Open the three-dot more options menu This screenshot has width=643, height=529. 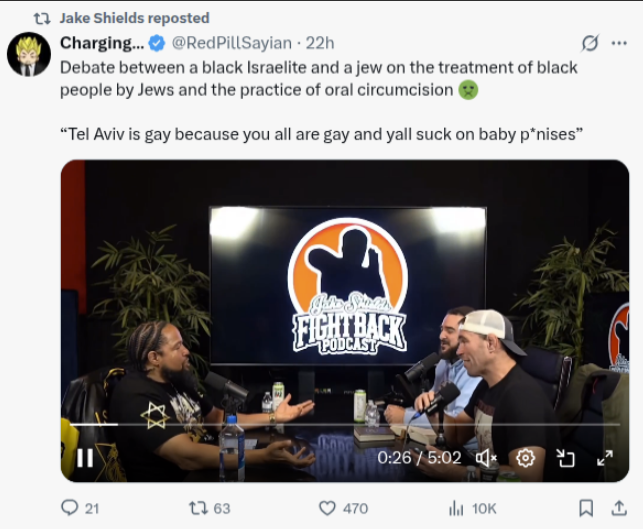(x=619, y=43)
